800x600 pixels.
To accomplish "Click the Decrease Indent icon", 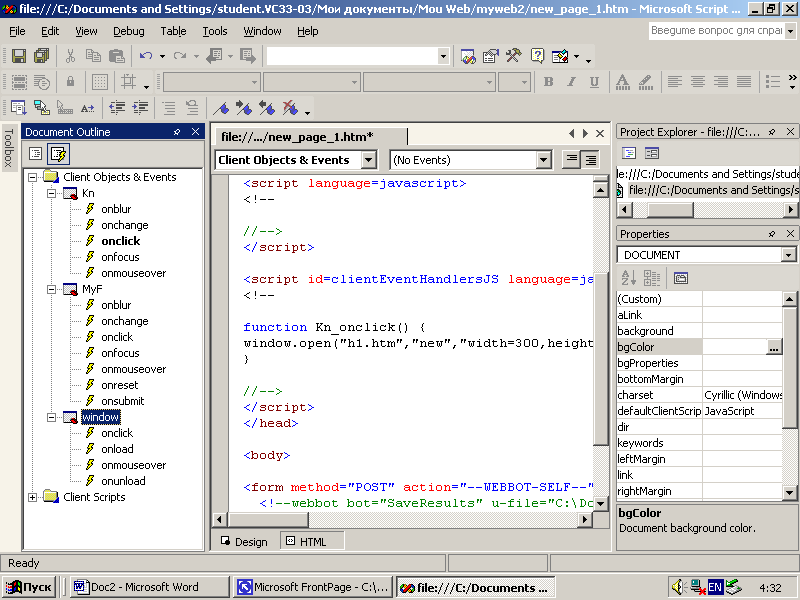I will [x=117, y=108].
